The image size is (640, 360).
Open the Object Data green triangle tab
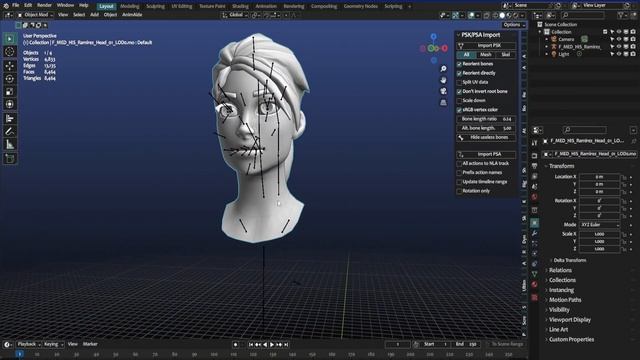534,274
